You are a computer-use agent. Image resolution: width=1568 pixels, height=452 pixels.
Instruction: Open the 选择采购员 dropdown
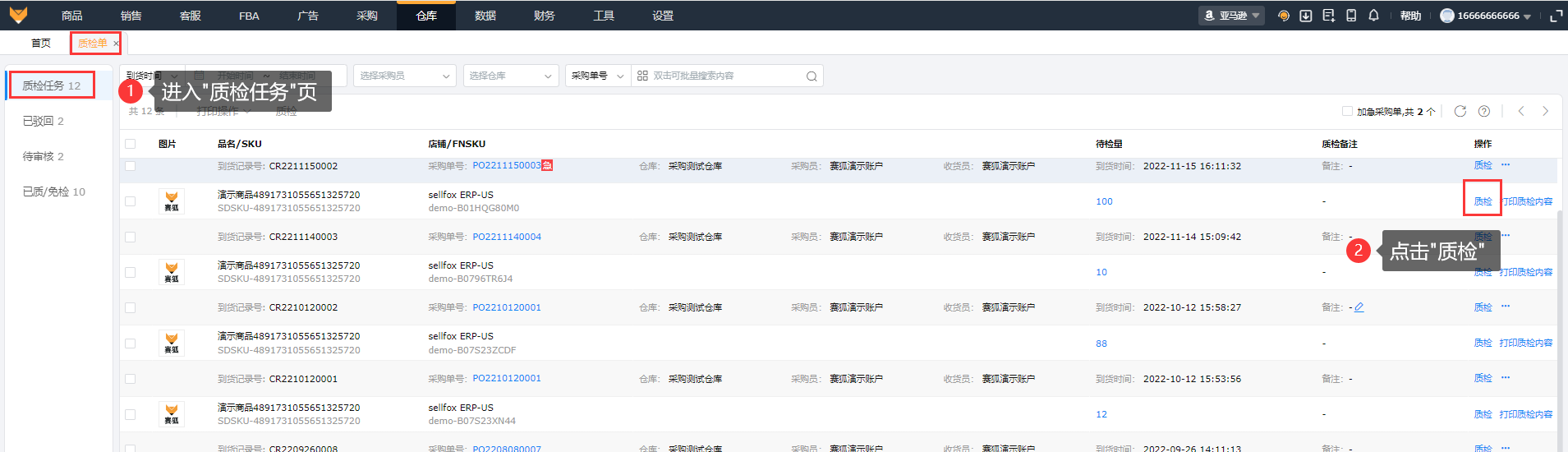click(405, 76)
